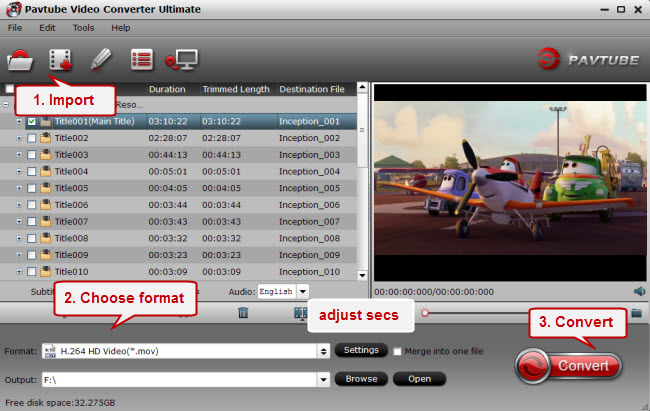Start conversion with the Convert button

[x=568, y=366]
